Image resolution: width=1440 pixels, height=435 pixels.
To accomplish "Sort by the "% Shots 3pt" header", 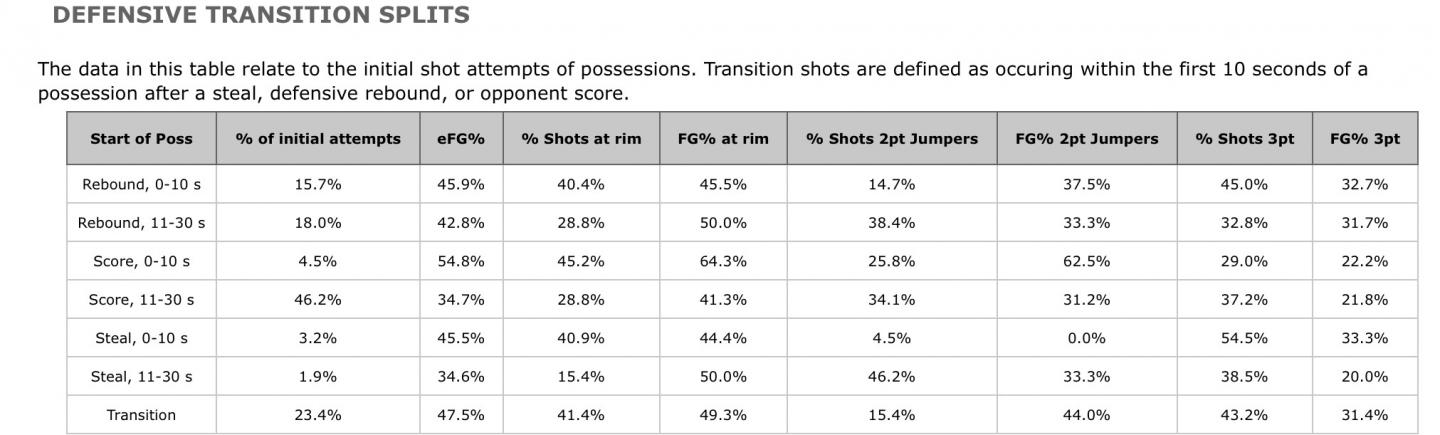I will point(1245,139).
